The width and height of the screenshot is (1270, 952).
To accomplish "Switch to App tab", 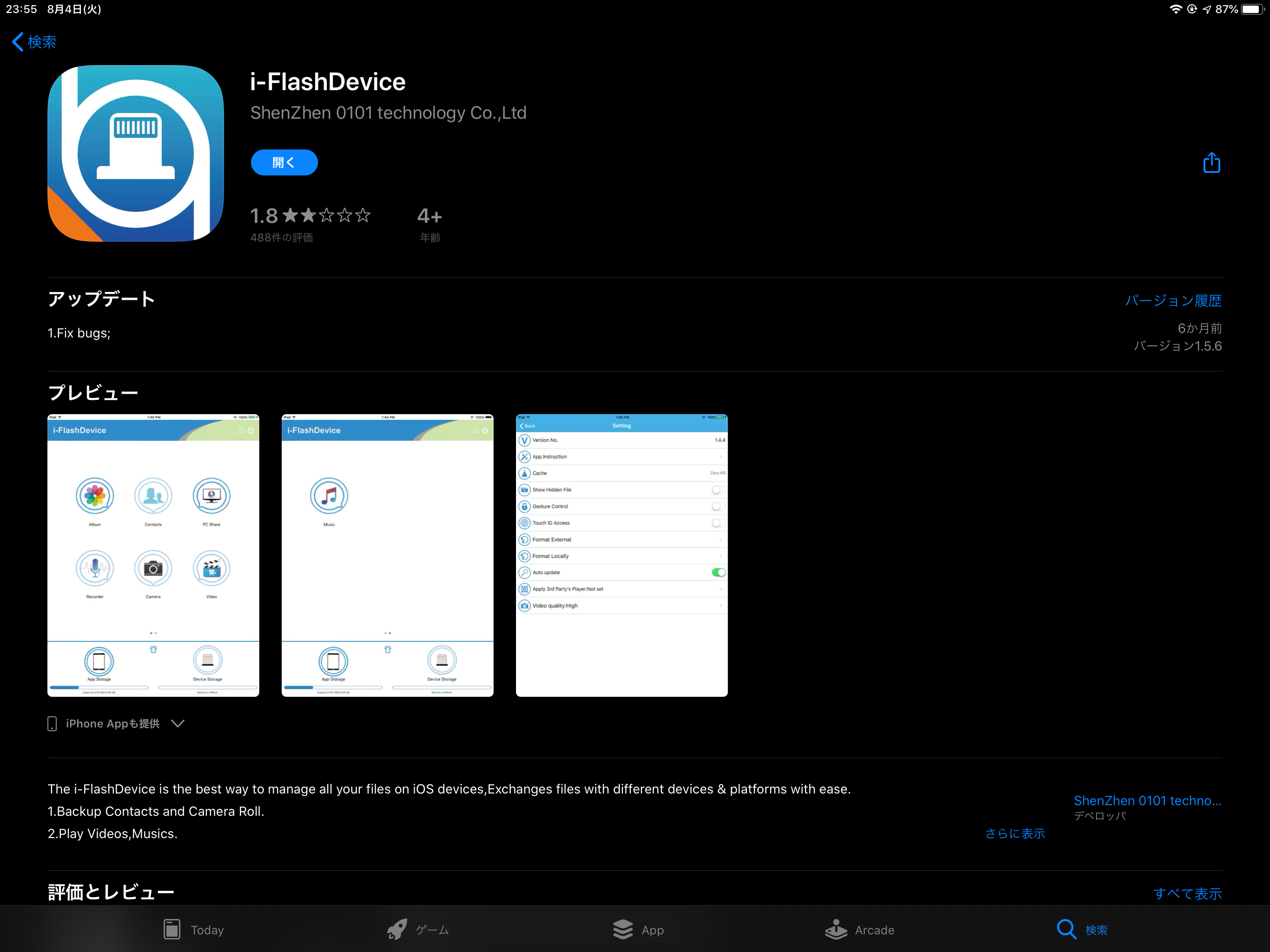I will (638, 930).
